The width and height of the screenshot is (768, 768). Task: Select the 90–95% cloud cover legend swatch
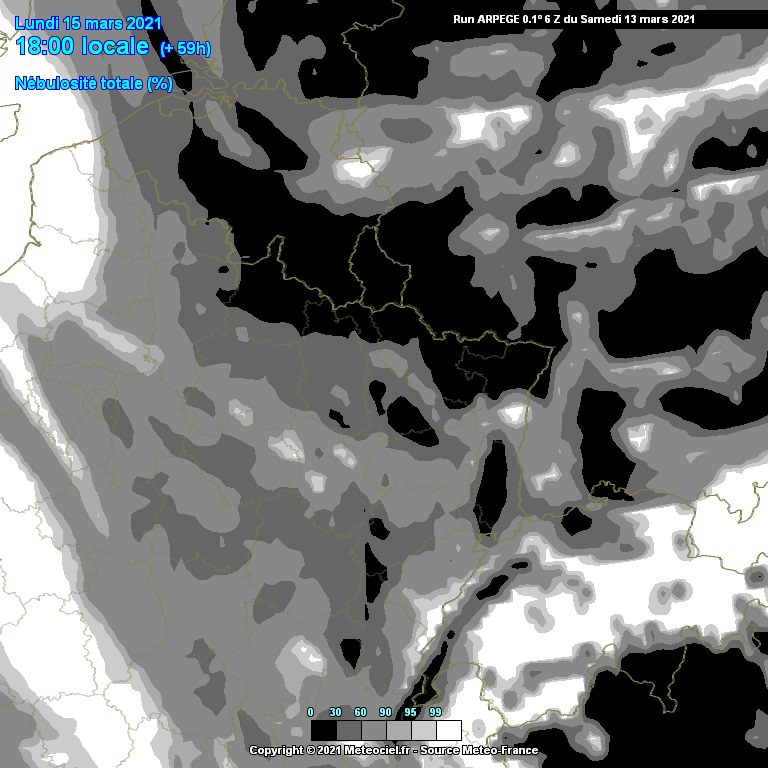tap(398, 730)
